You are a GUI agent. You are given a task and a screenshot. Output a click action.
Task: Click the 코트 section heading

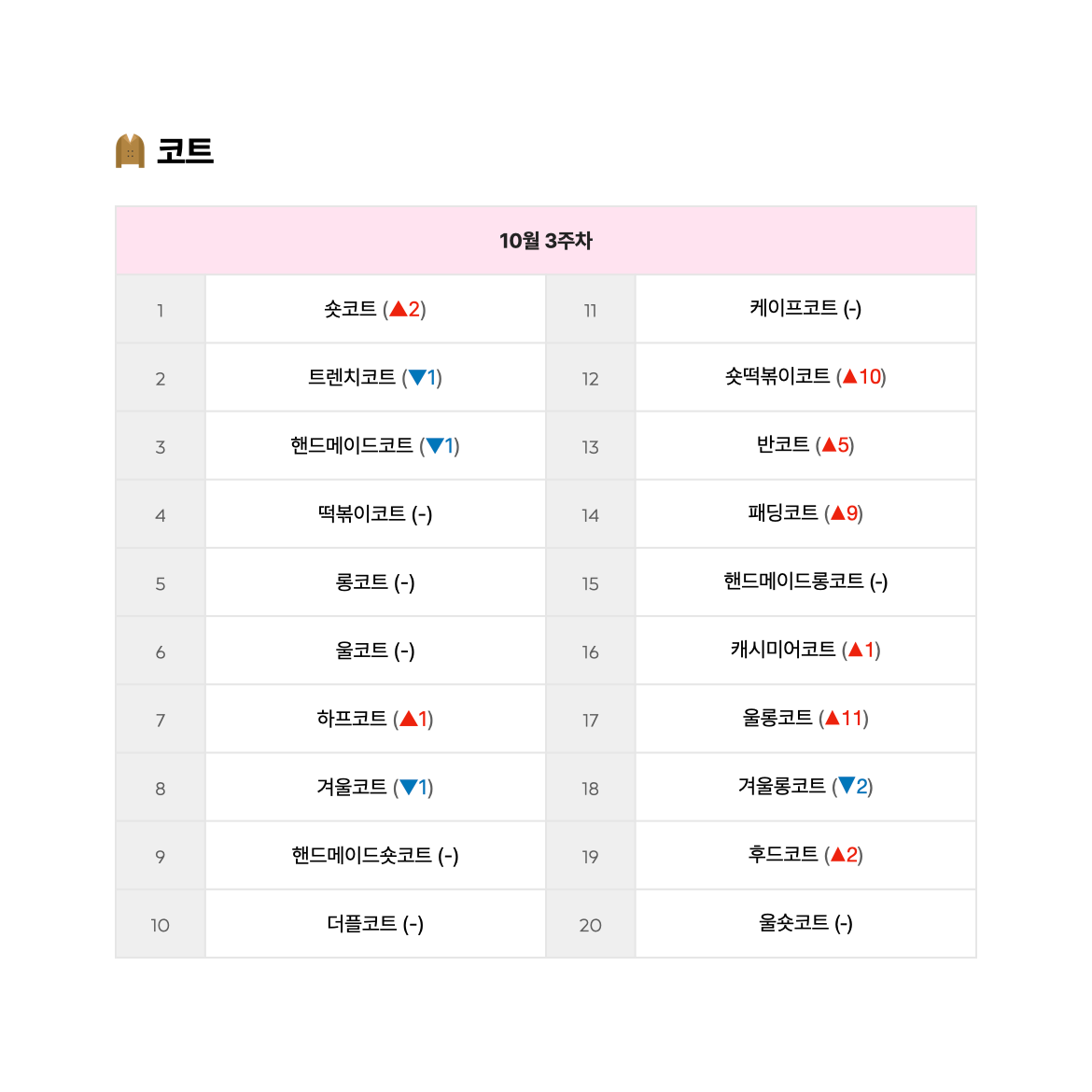(x=185, y=151)
